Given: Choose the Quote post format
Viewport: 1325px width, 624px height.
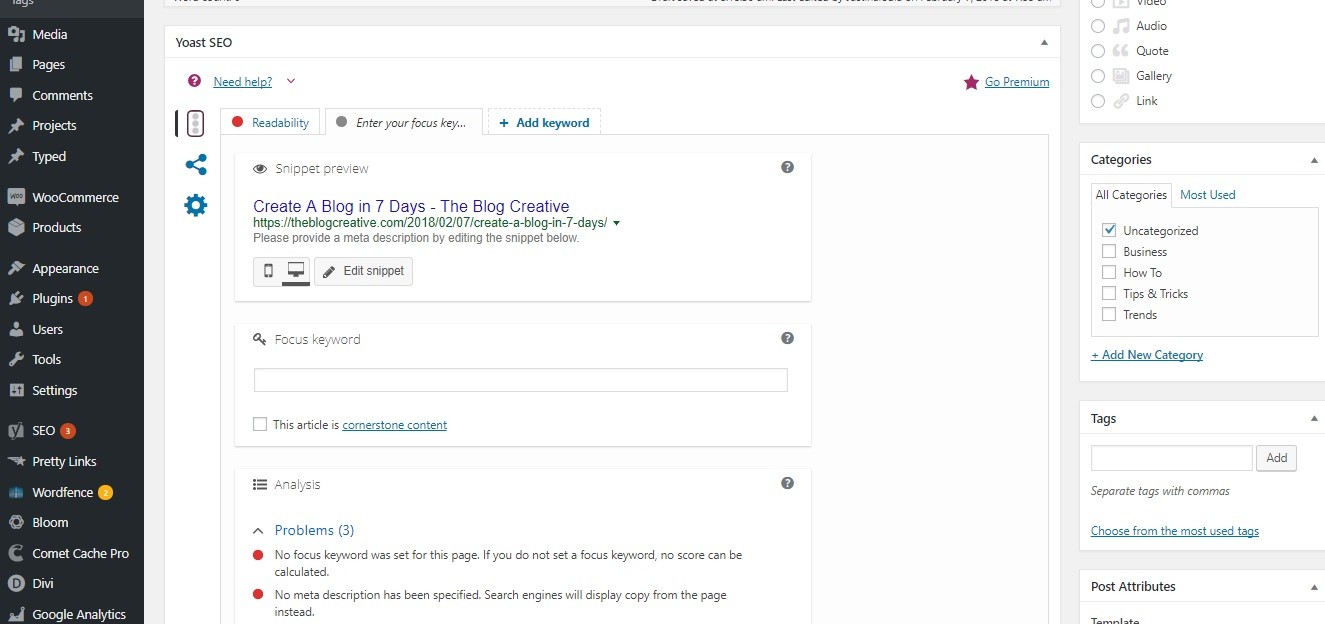Looking at the screenshot, I should pyautogui.click(x=1098, y=51).
